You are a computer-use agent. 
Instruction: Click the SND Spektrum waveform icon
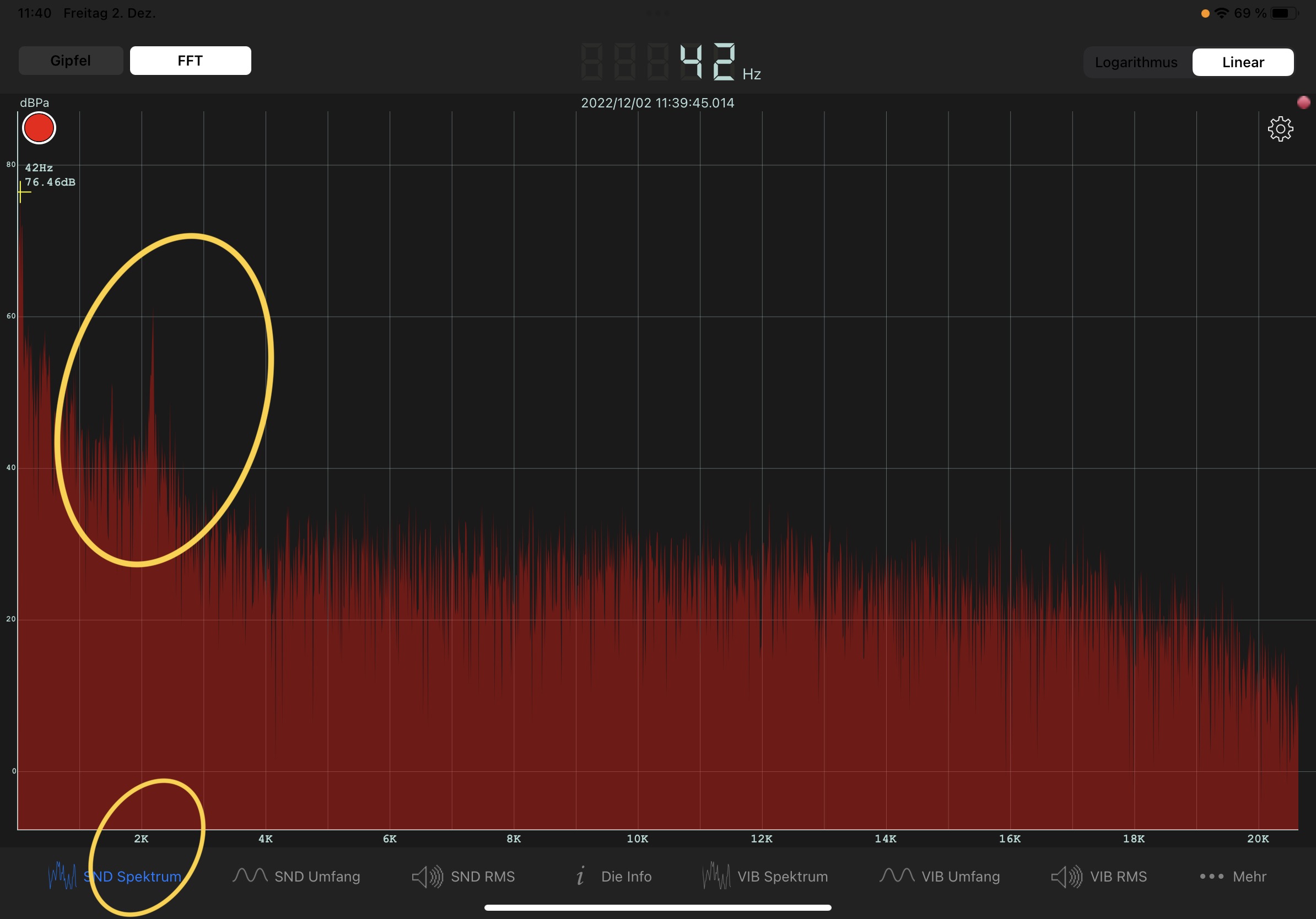coord(62,876)
